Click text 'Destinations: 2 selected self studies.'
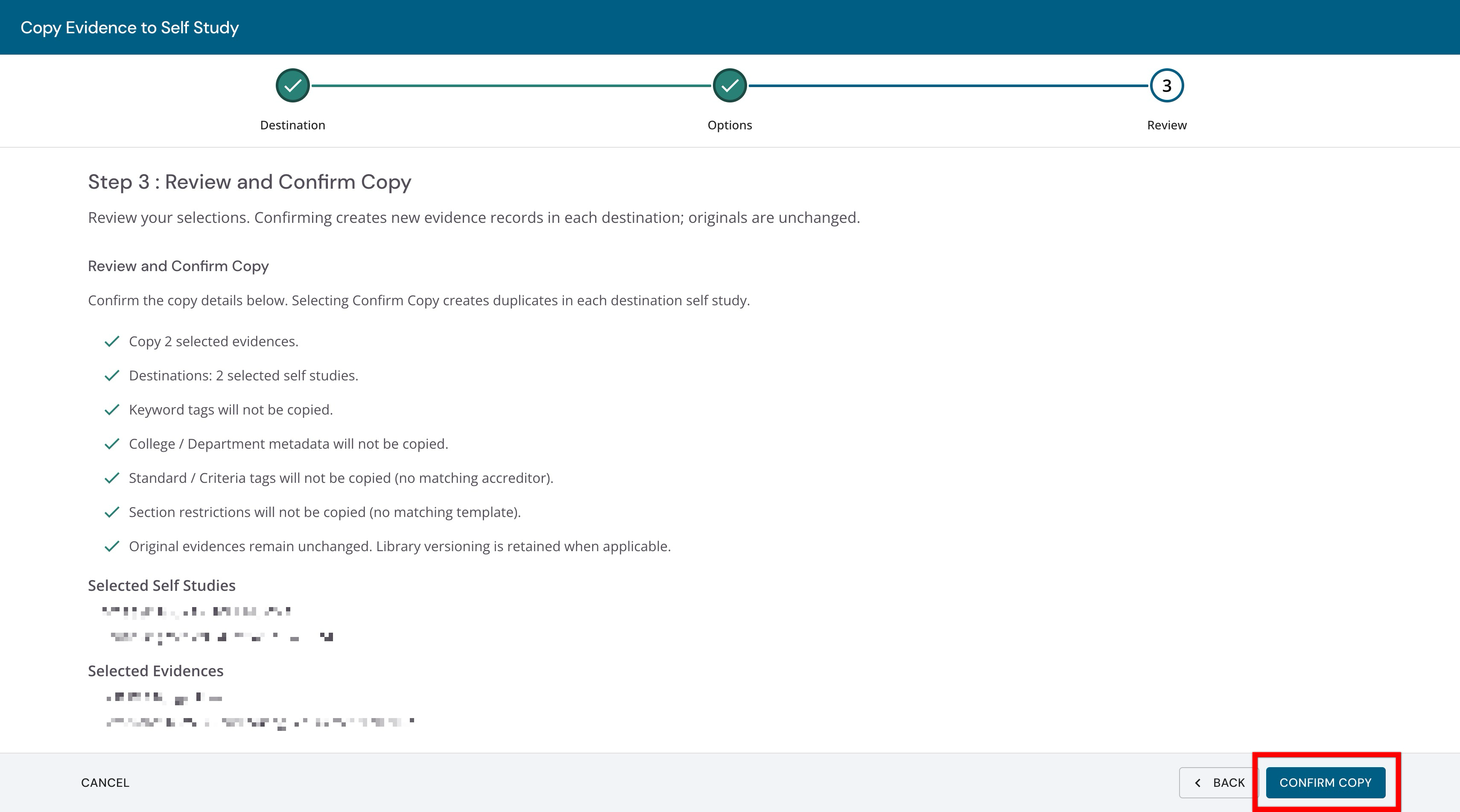The height and width of the screenshot is (812, 1460). pyautogui.click(x=244, y=376)
